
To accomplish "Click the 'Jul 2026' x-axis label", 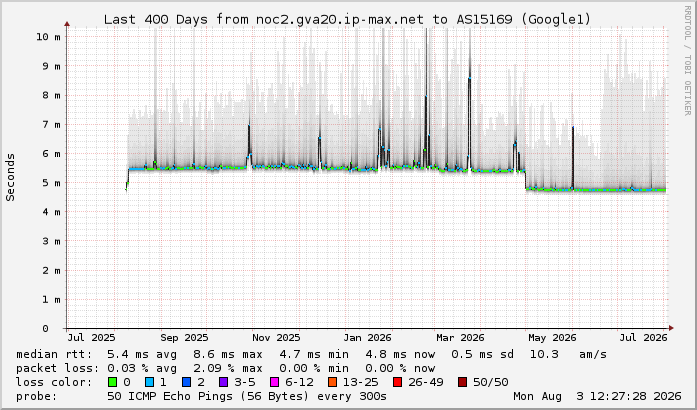I will coord(644,338).
